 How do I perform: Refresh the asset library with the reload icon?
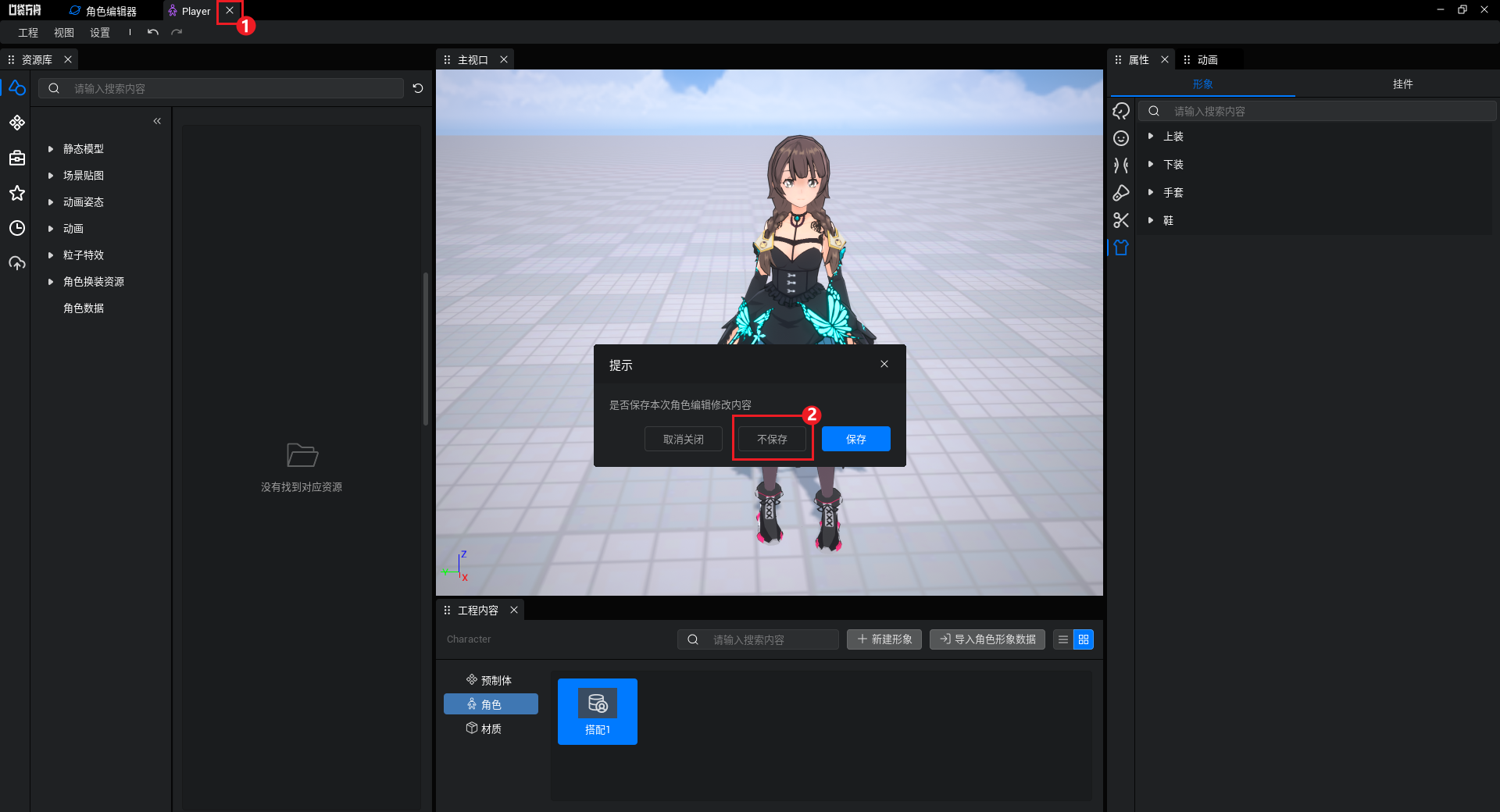[x=418, y=88]
